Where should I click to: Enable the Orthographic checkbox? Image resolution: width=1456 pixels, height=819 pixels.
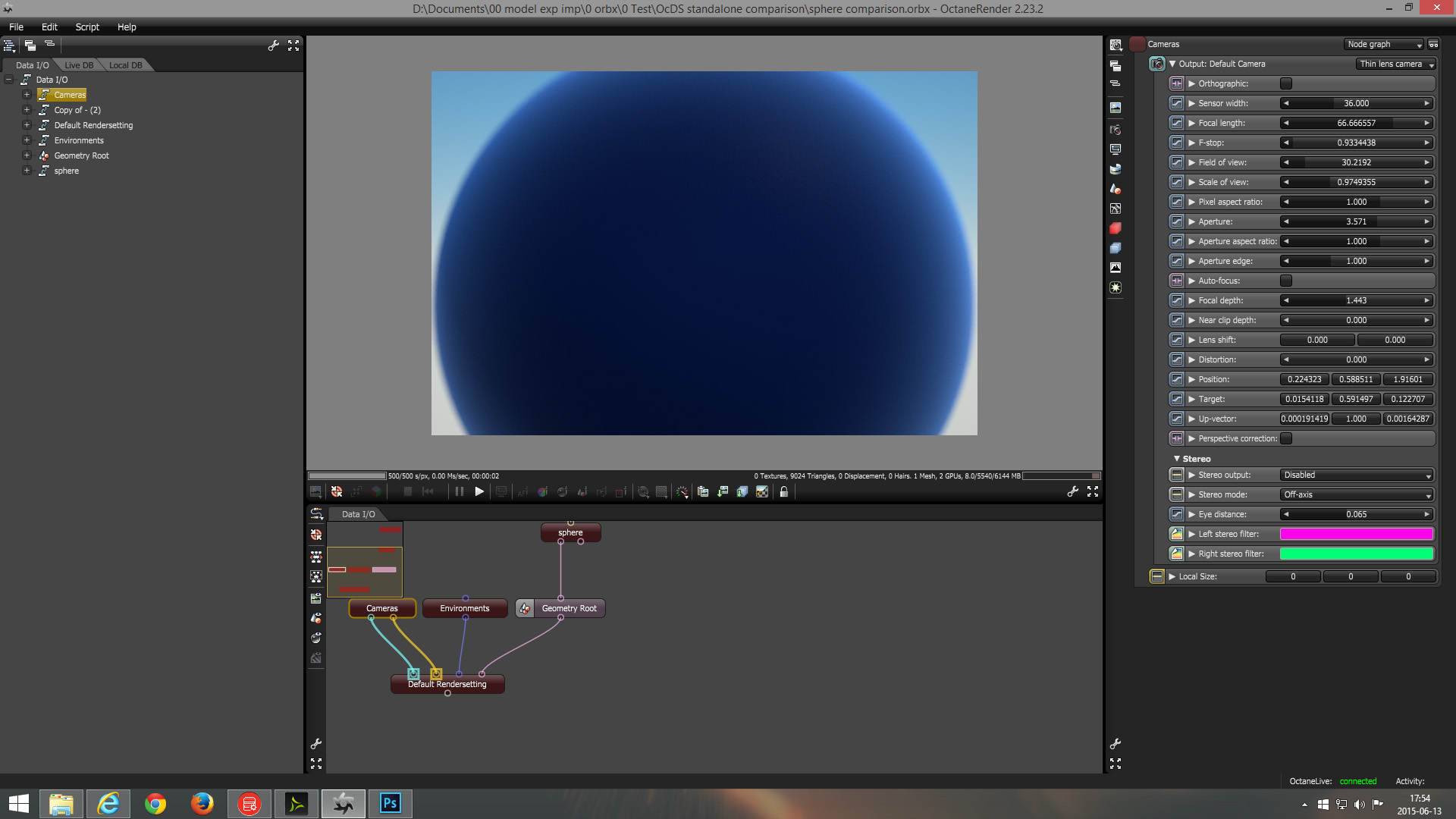tap(1286, 83)
